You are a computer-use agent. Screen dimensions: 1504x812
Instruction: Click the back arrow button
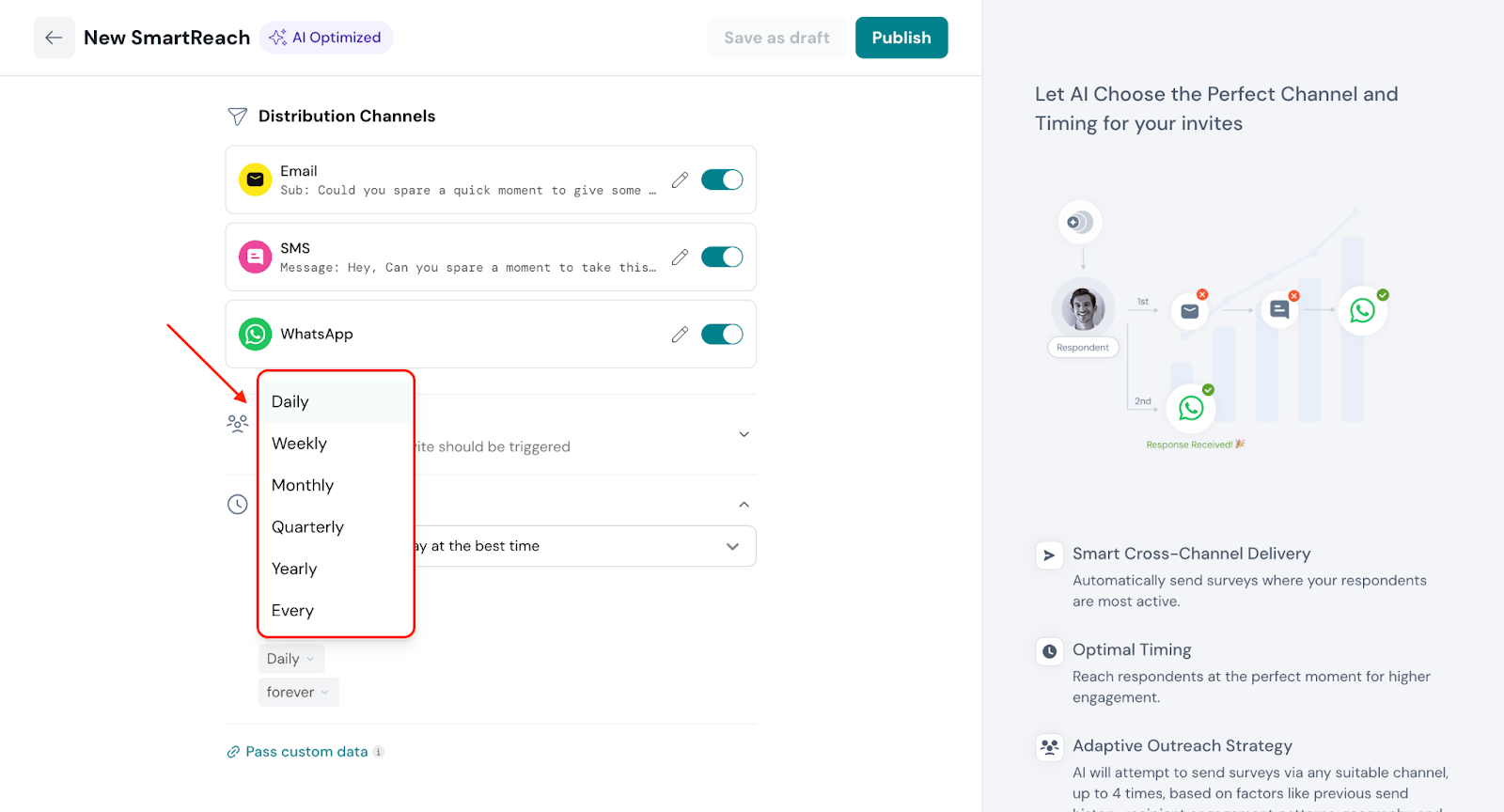[54, 38]
